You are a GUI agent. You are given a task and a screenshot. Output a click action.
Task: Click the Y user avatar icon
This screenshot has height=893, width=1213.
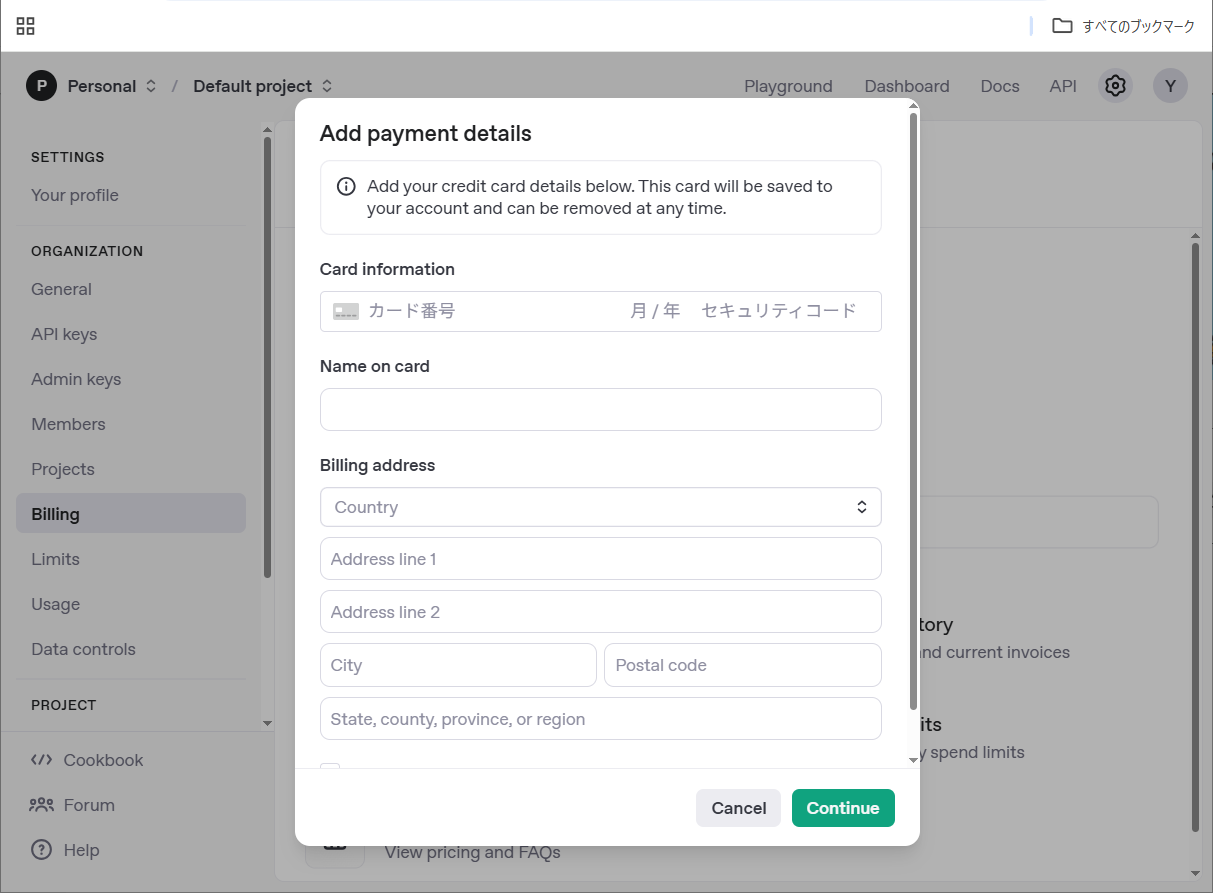pos(1170,86)
